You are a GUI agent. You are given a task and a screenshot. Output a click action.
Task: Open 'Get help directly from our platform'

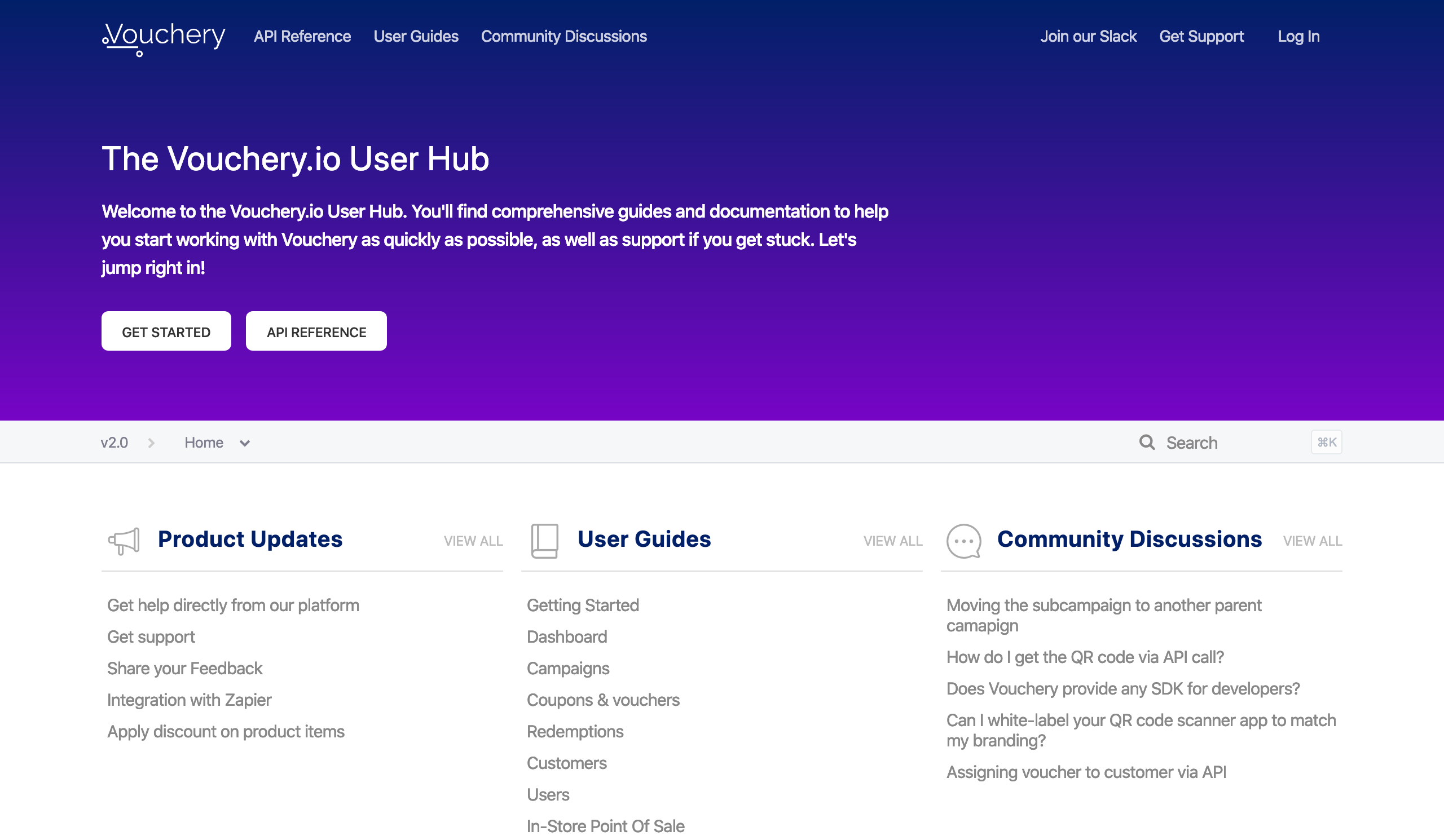[233, 605]
